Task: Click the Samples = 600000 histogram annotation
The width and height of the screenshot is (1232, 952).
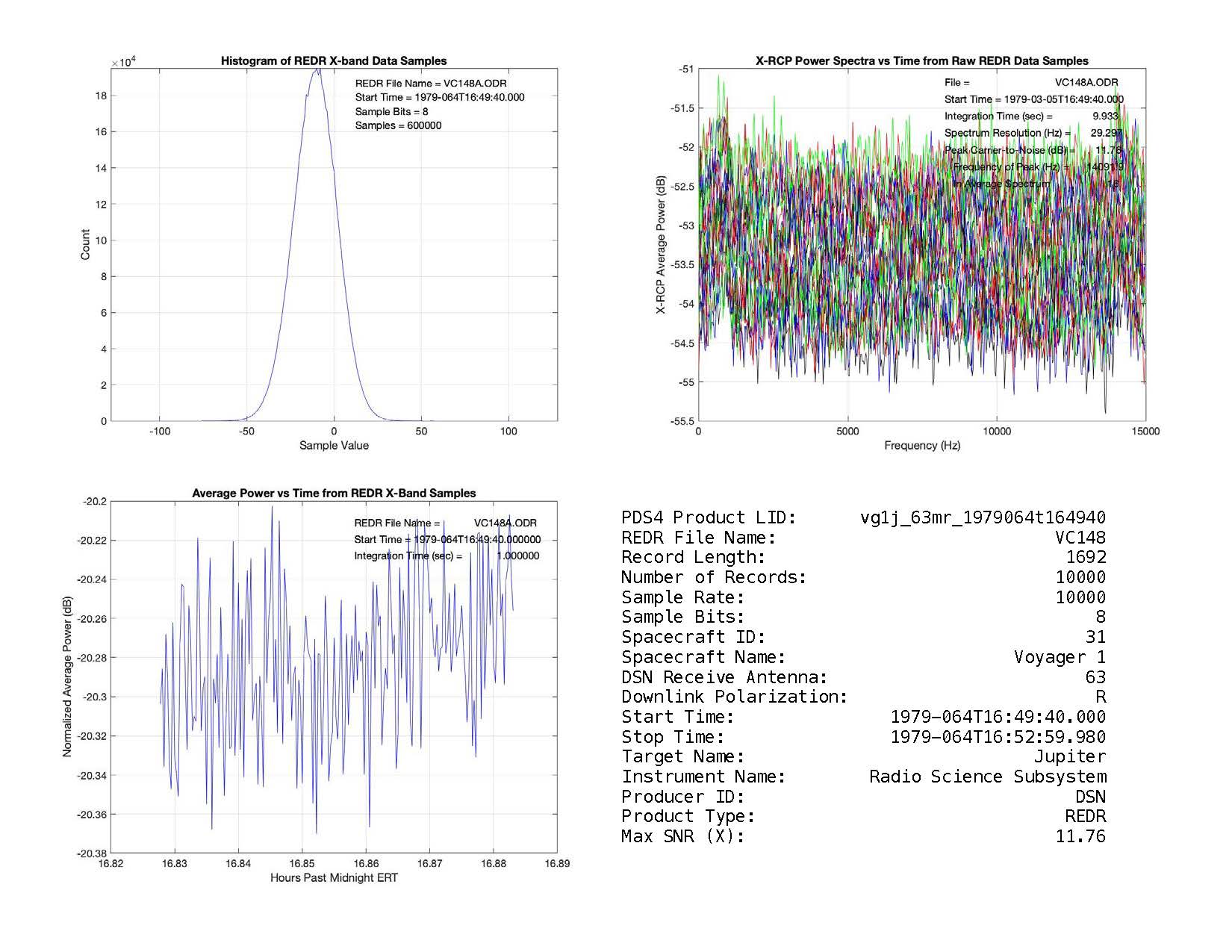Action: pyautogui.click(x=398, y=125)
